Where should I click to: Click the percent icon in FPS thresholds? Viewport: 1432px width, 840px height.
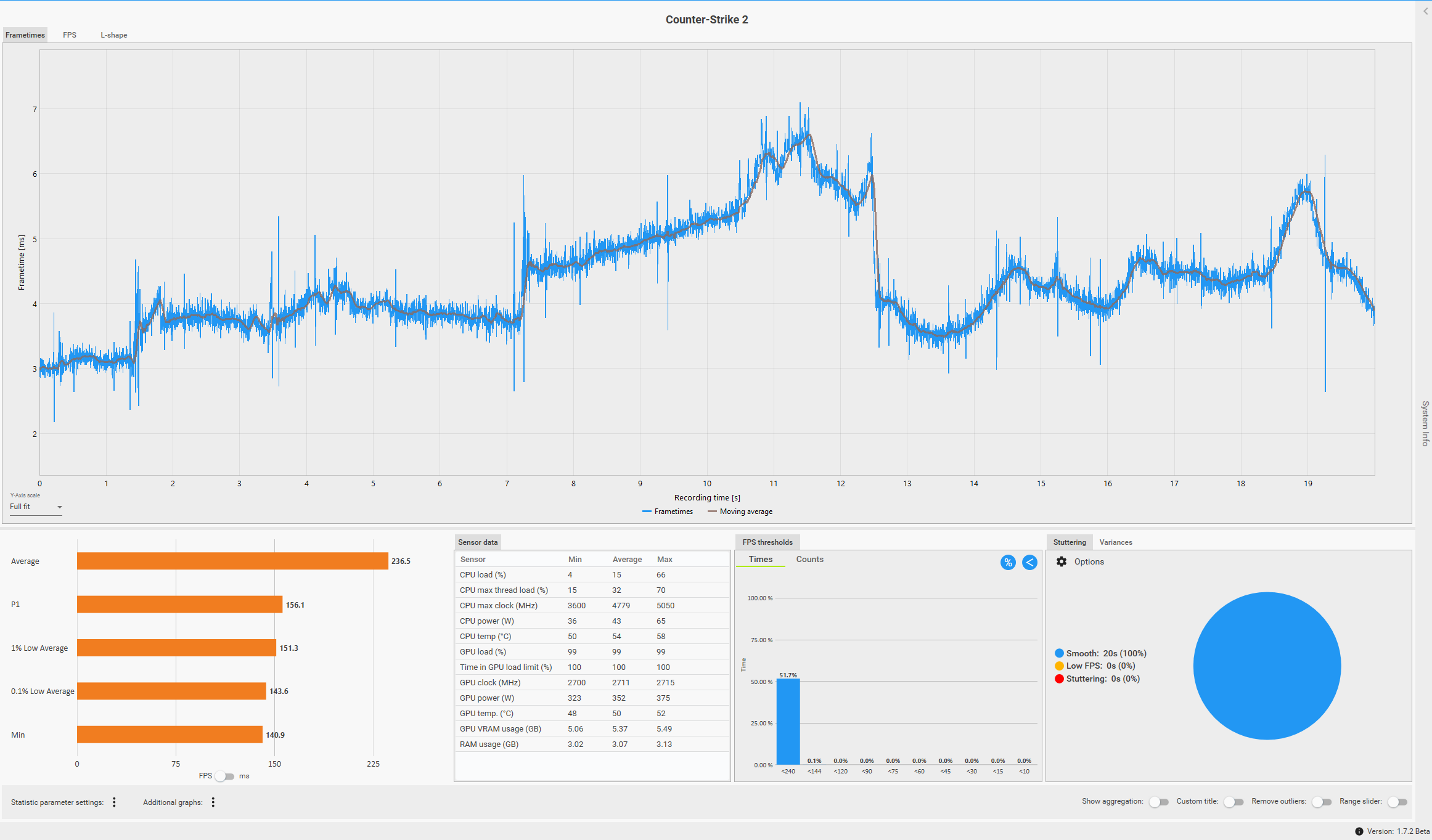click(1008, 562)
